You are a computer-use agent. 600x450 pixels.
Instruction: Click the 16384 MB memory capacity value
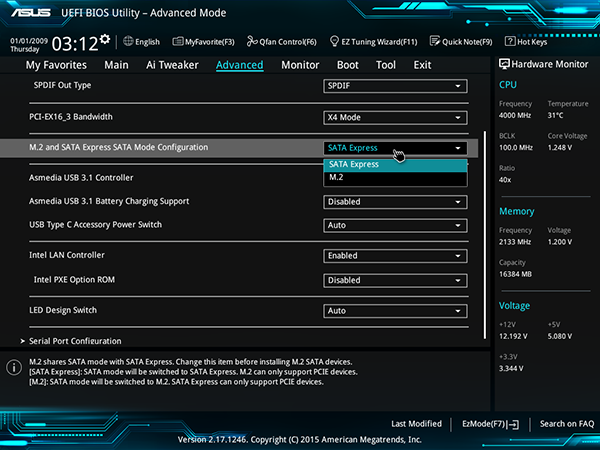coord(515,274)
